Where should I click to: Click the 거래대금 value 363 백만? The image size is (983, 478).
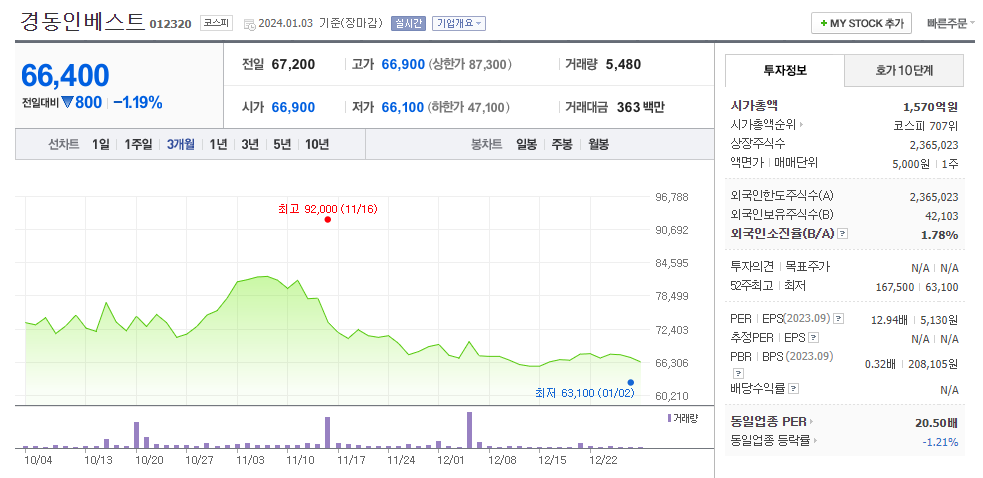640,107
